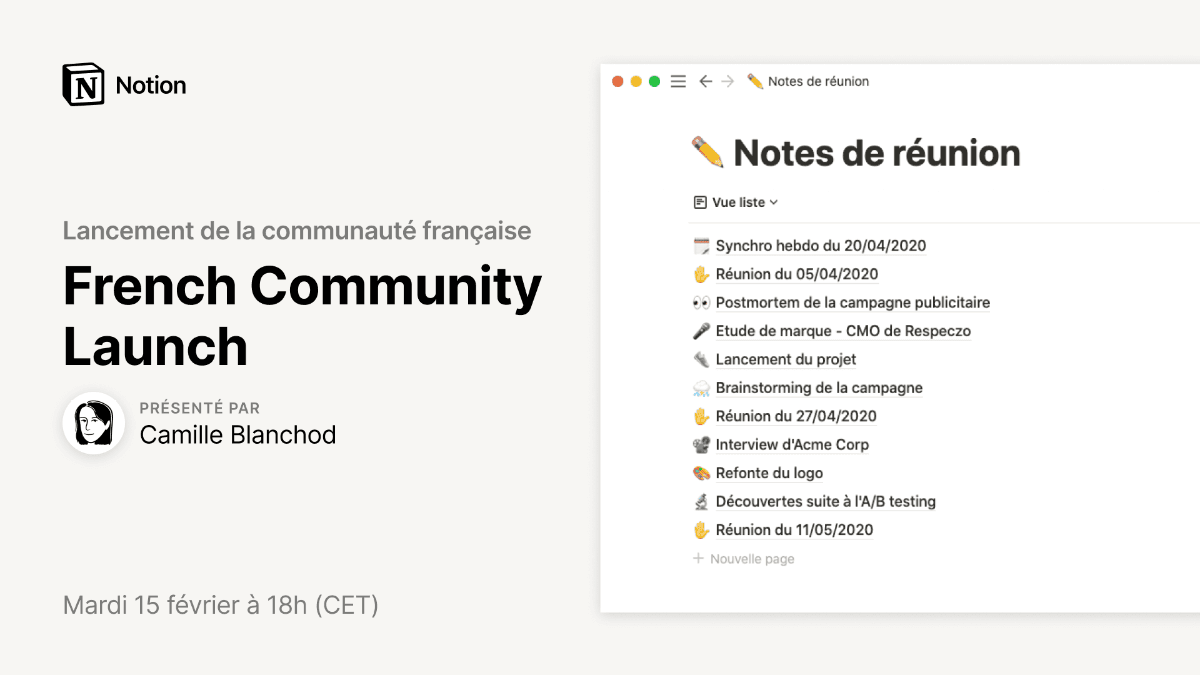Click the plus icon of Nouvelle page

coord(699,559)
